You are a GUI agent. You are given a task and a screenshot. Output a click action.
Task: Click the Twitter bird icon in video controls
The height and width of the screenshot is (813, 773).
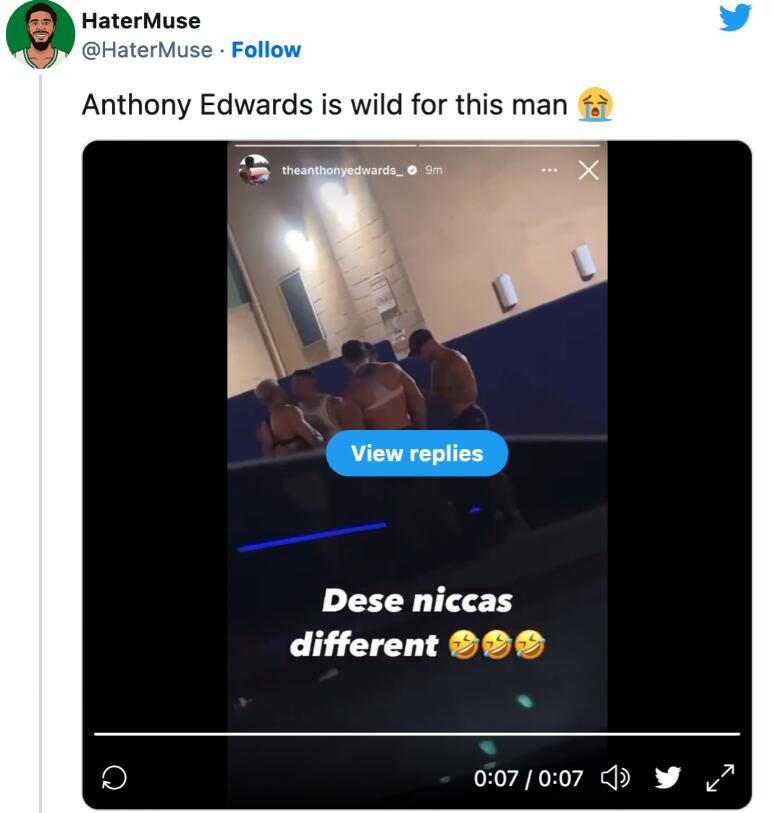coord(667,777)
